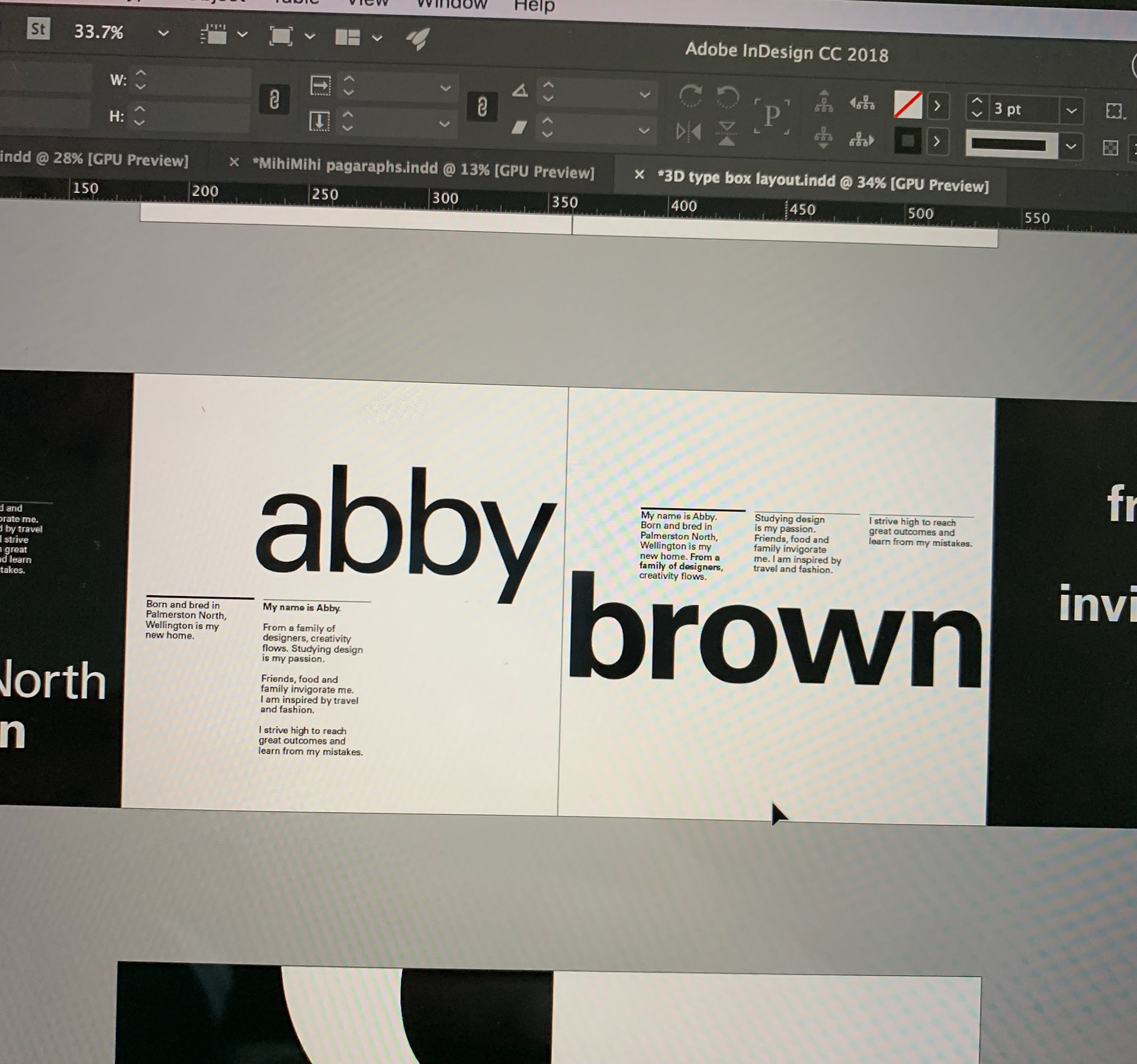Click the width value stepper arrows
Screen dimensions: 1137x1064
tap(140, 79)
